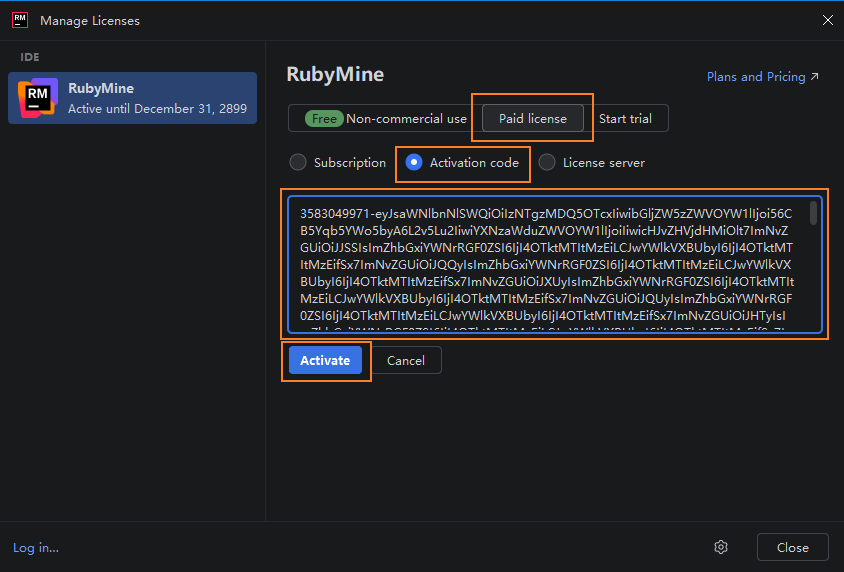Switch to the Start trial tab
The height and width of the screenshot is (572, 844).
click(x=625, y=118)
